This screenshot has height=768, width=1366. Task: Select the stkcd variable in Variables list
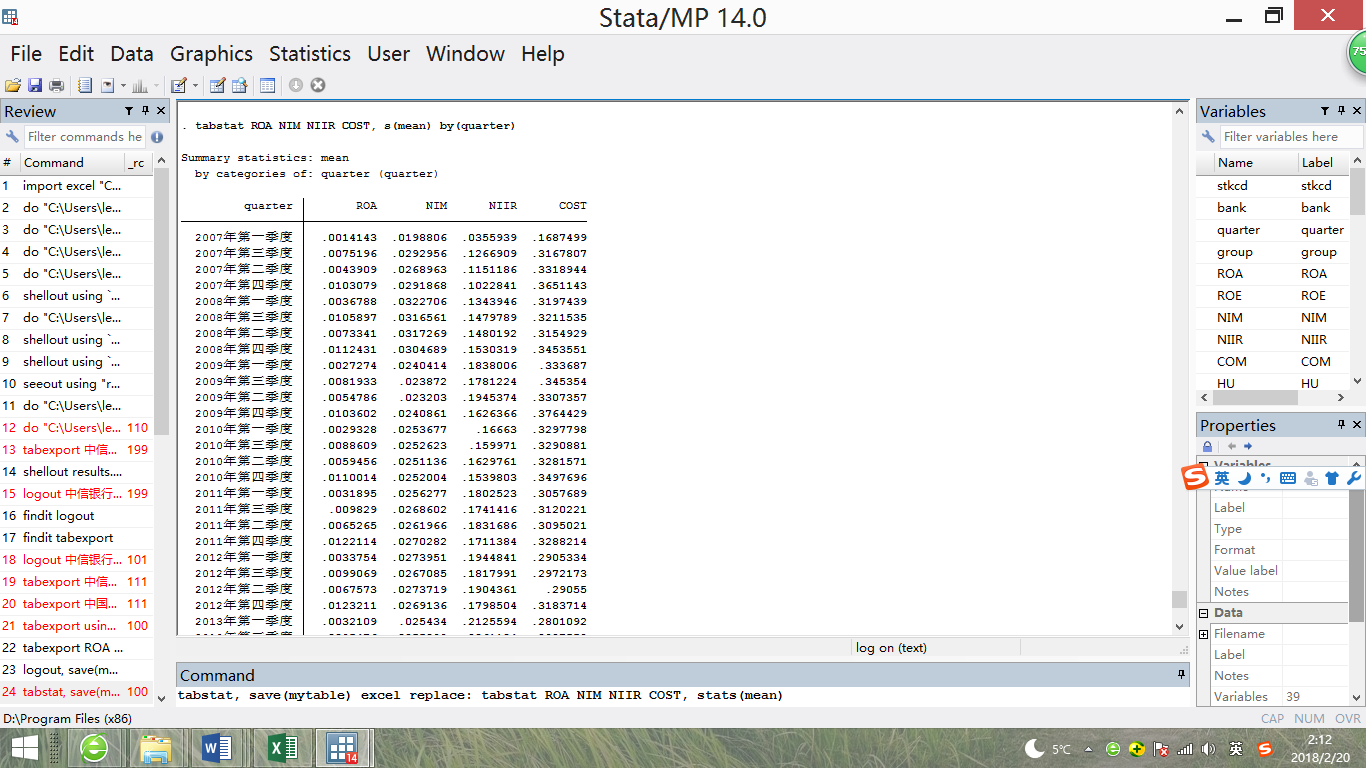click(1273, 185)
